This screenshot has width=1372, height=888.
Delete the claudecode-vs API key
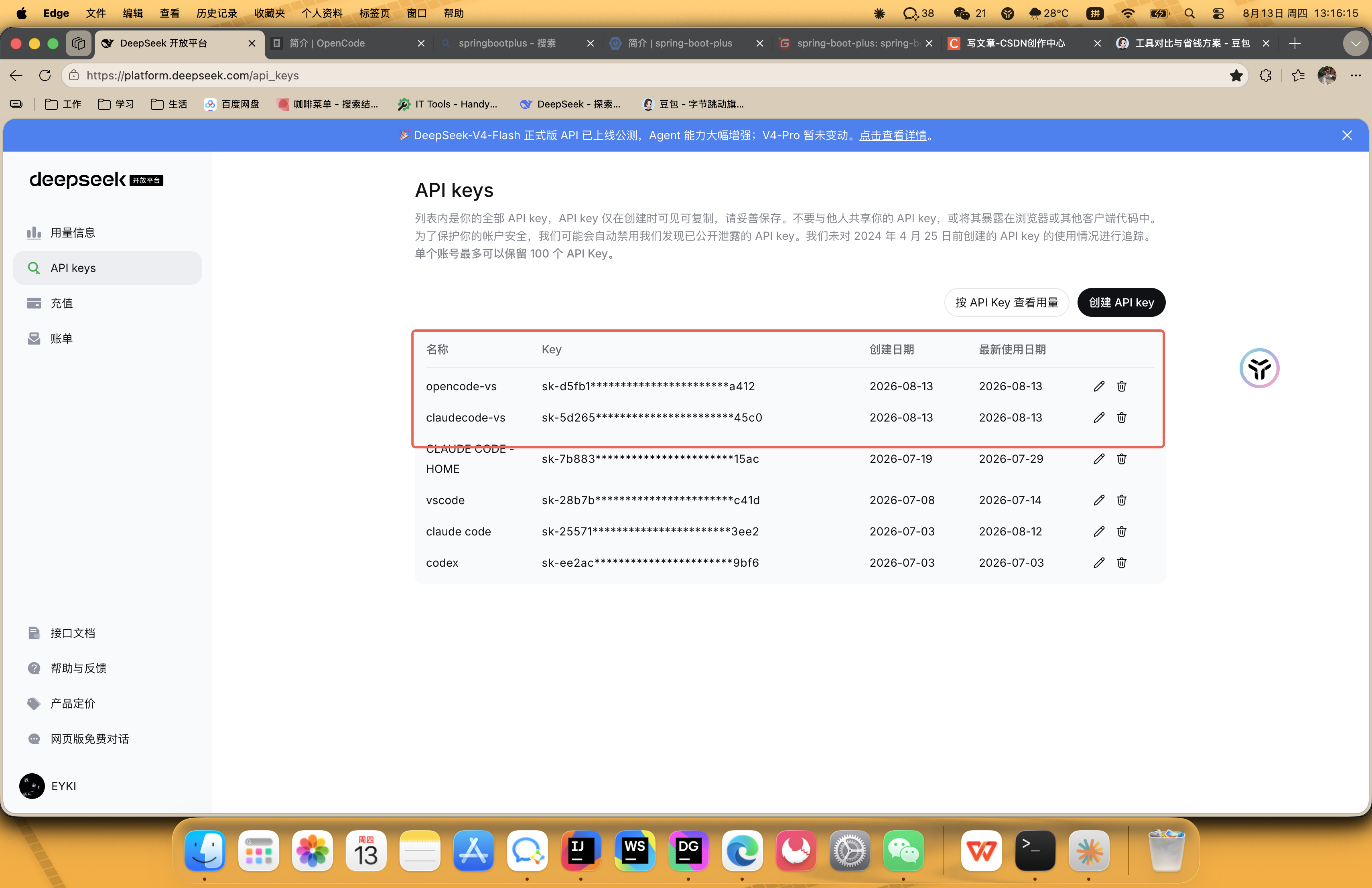pos(1121,417)
